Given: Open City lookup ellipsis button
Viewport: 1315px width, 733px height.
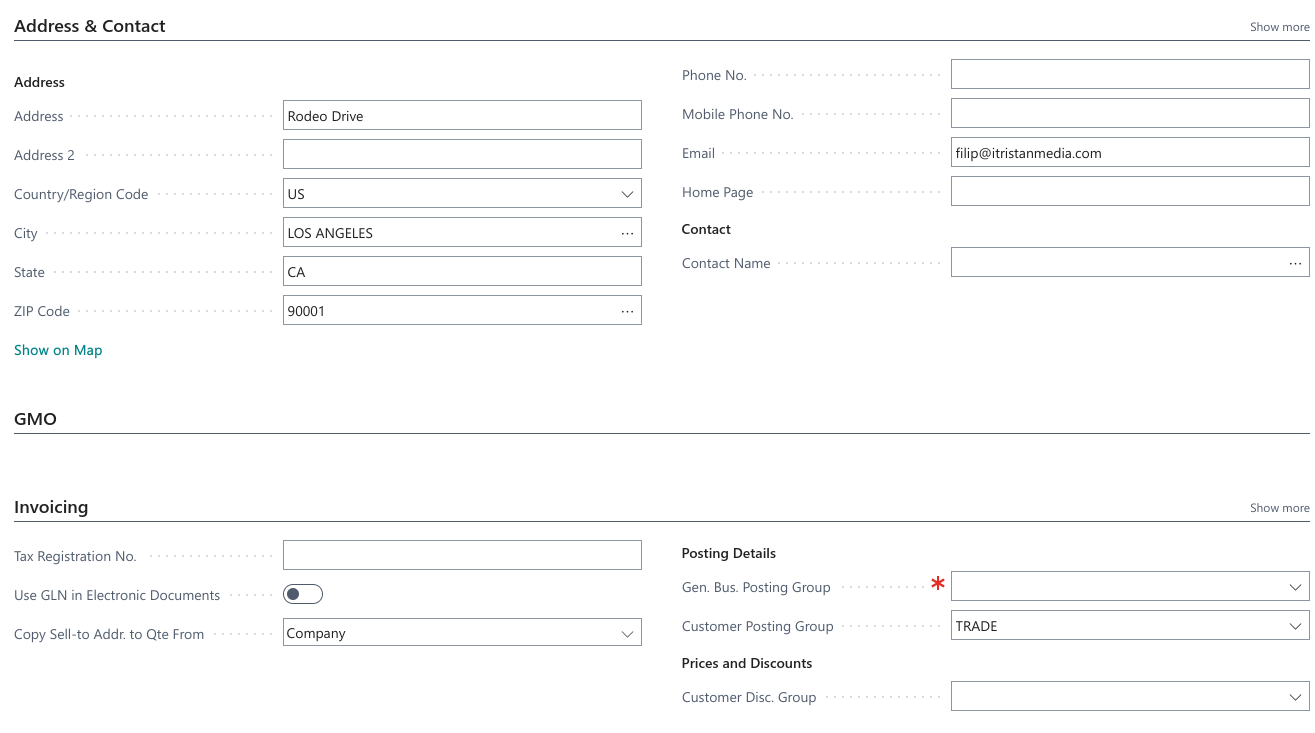Looking at the screenshot, I should (x=627, y=233).
